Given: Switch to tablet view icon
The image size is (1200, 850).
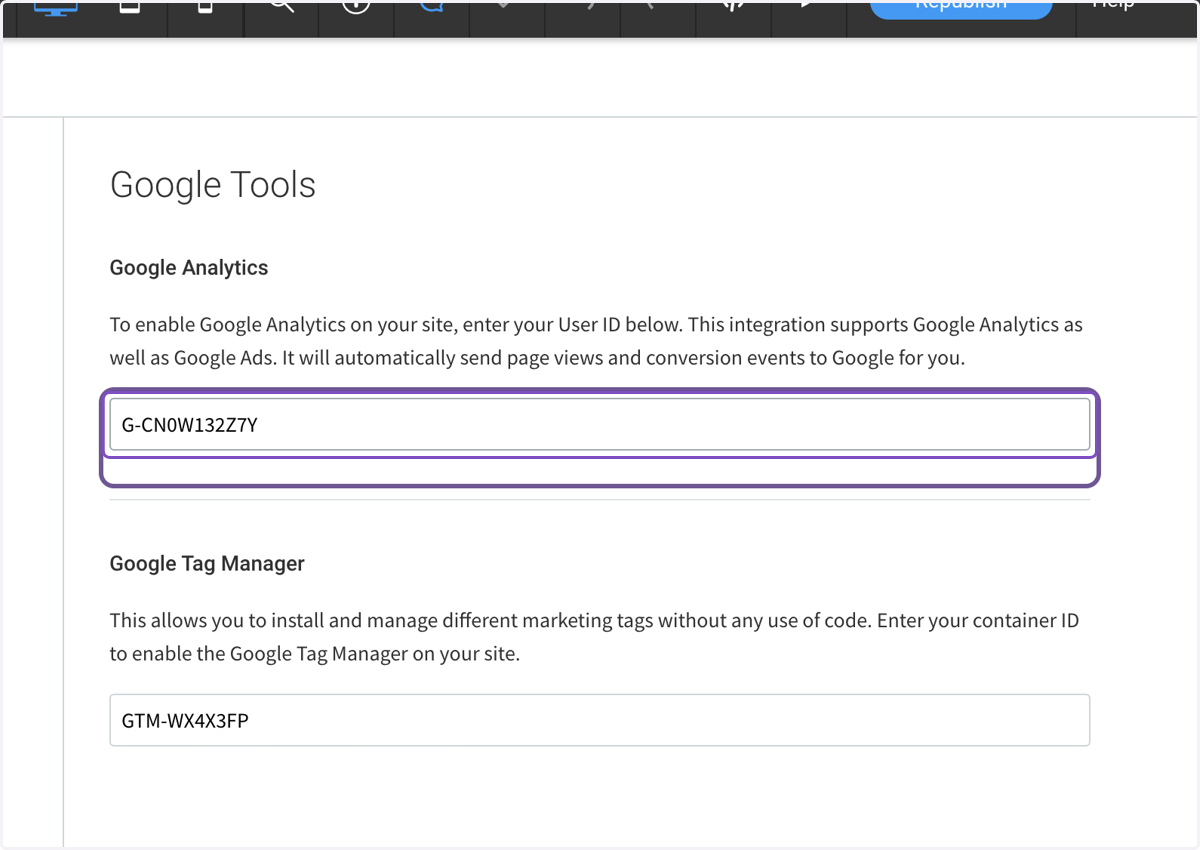Looking at the screenshot, I should 130,6.
